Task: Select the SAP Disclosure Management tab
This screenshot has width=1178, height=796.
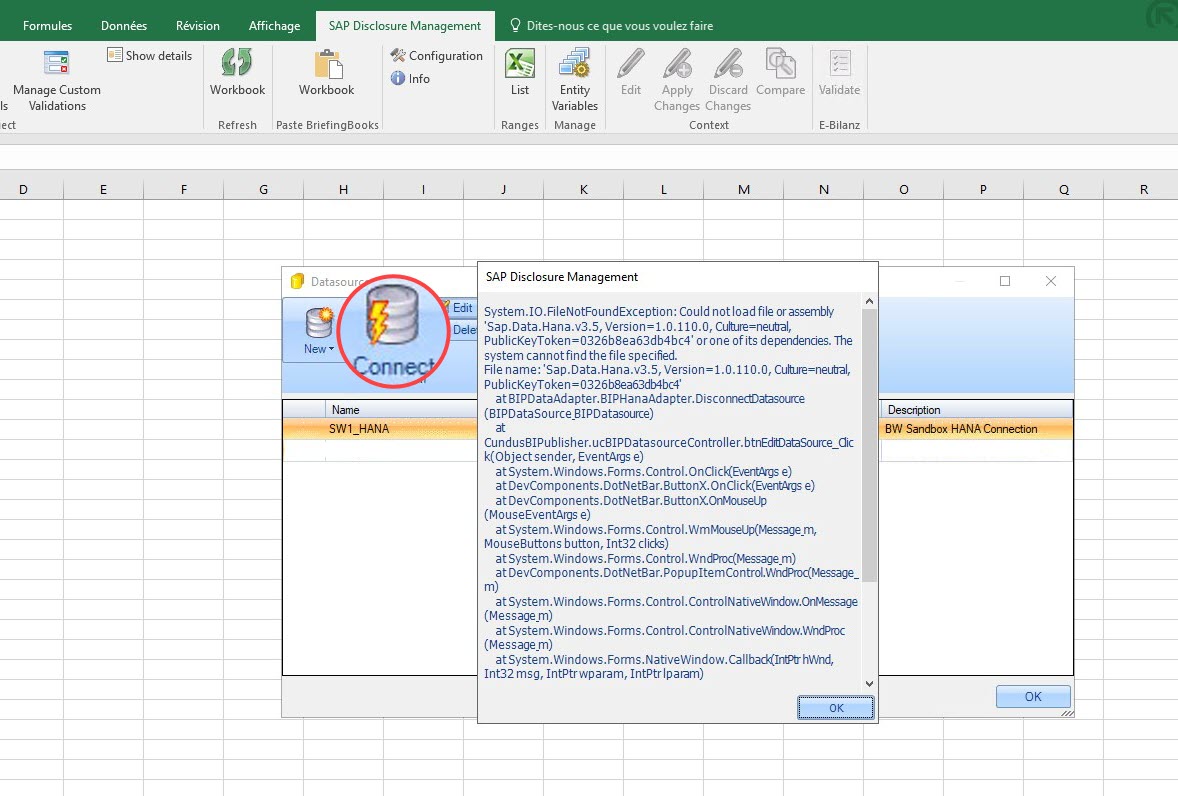Action: click(405, 26)
